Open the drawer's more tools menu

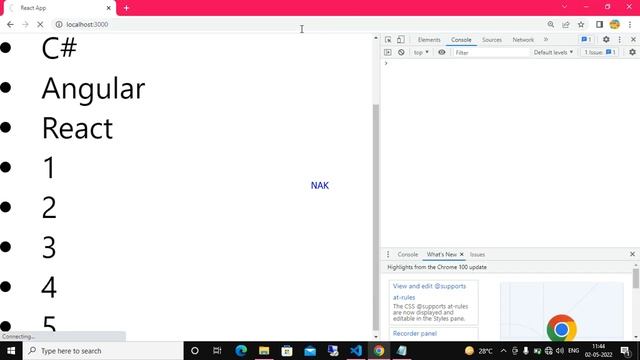[388, 254]
